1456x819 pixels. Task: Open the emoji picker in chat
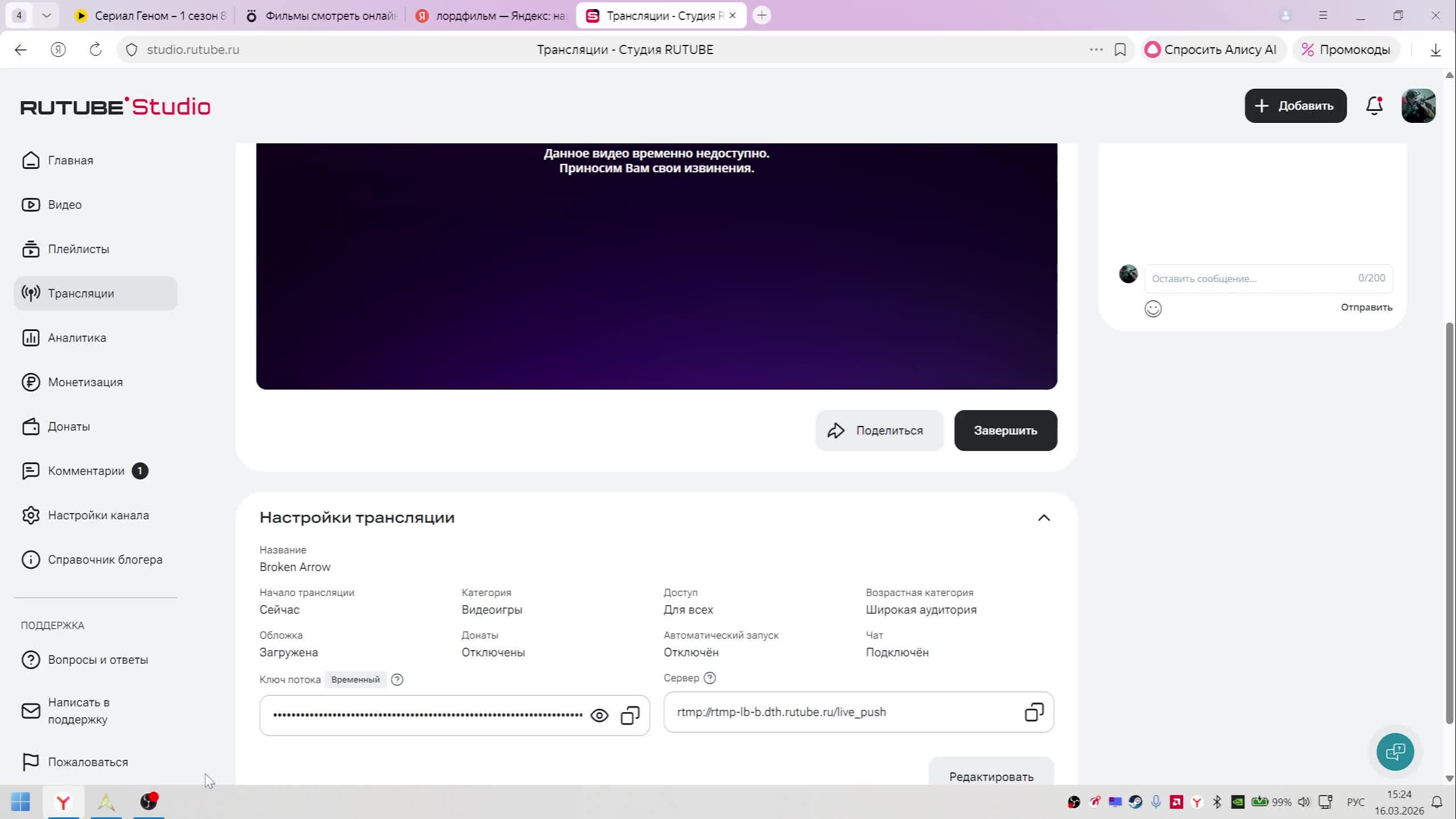tap(1153, 308)
